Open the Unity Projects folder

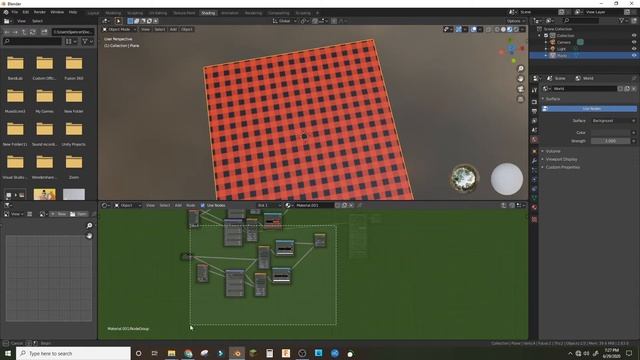[x=74, y=133]
